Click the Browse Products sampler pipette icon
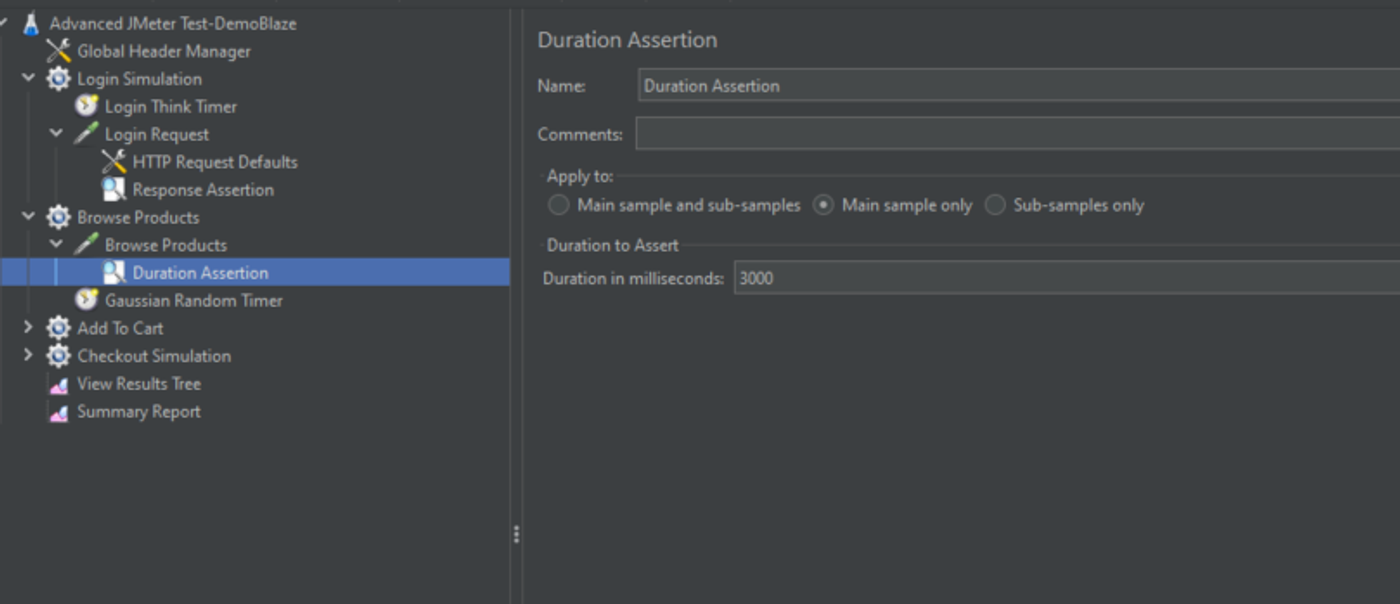 (x=87, y=245)
